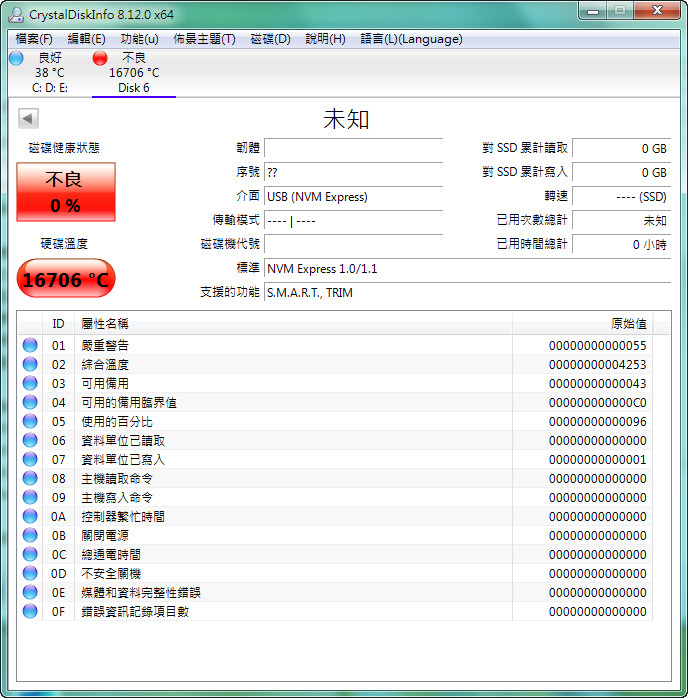Select the 綜合溫度 attribute name

coord(105,365)
